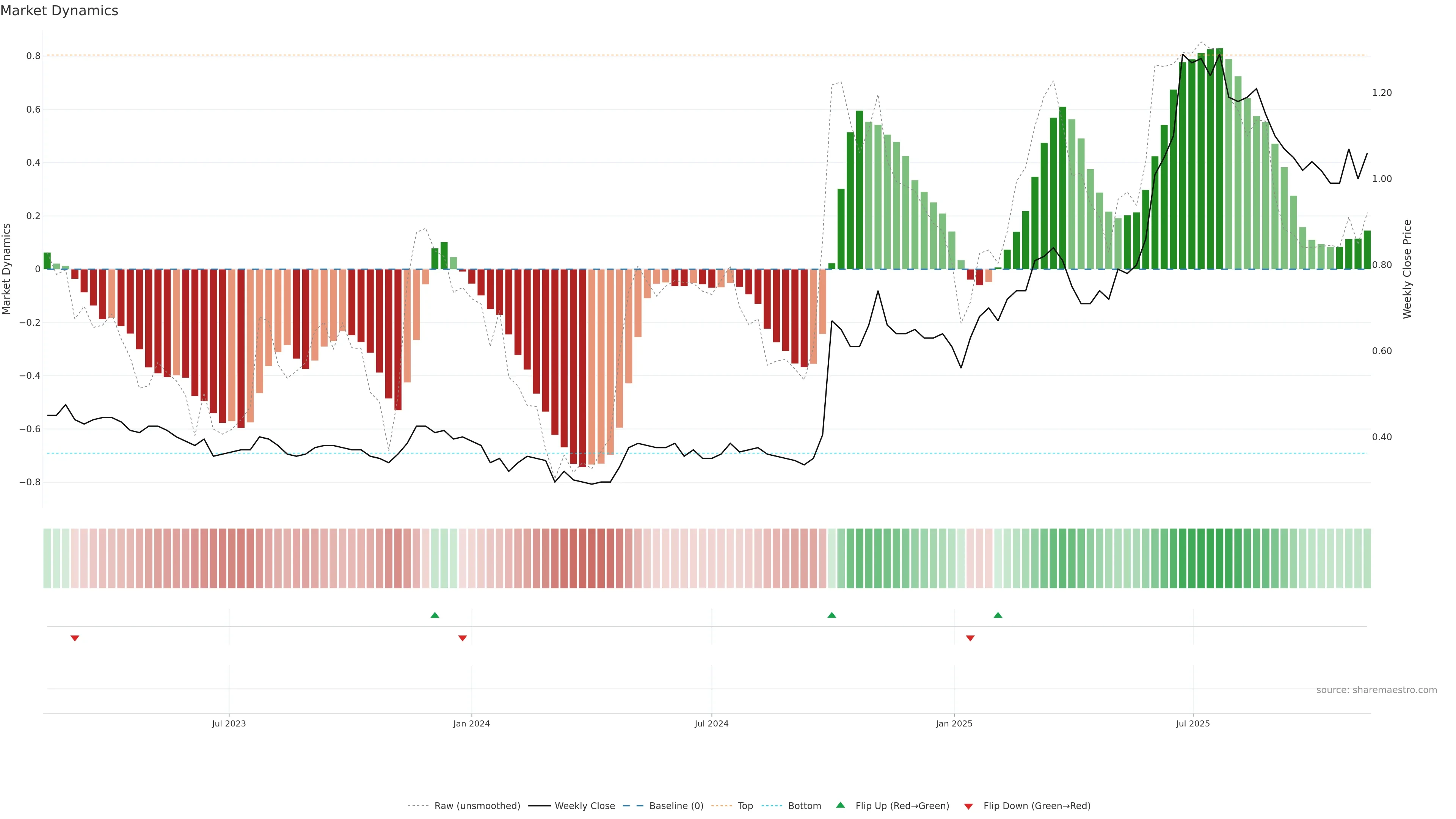
Task: Click the 0.8 tick on Market Dynamics axis
Action: click(x=33, y=56)
